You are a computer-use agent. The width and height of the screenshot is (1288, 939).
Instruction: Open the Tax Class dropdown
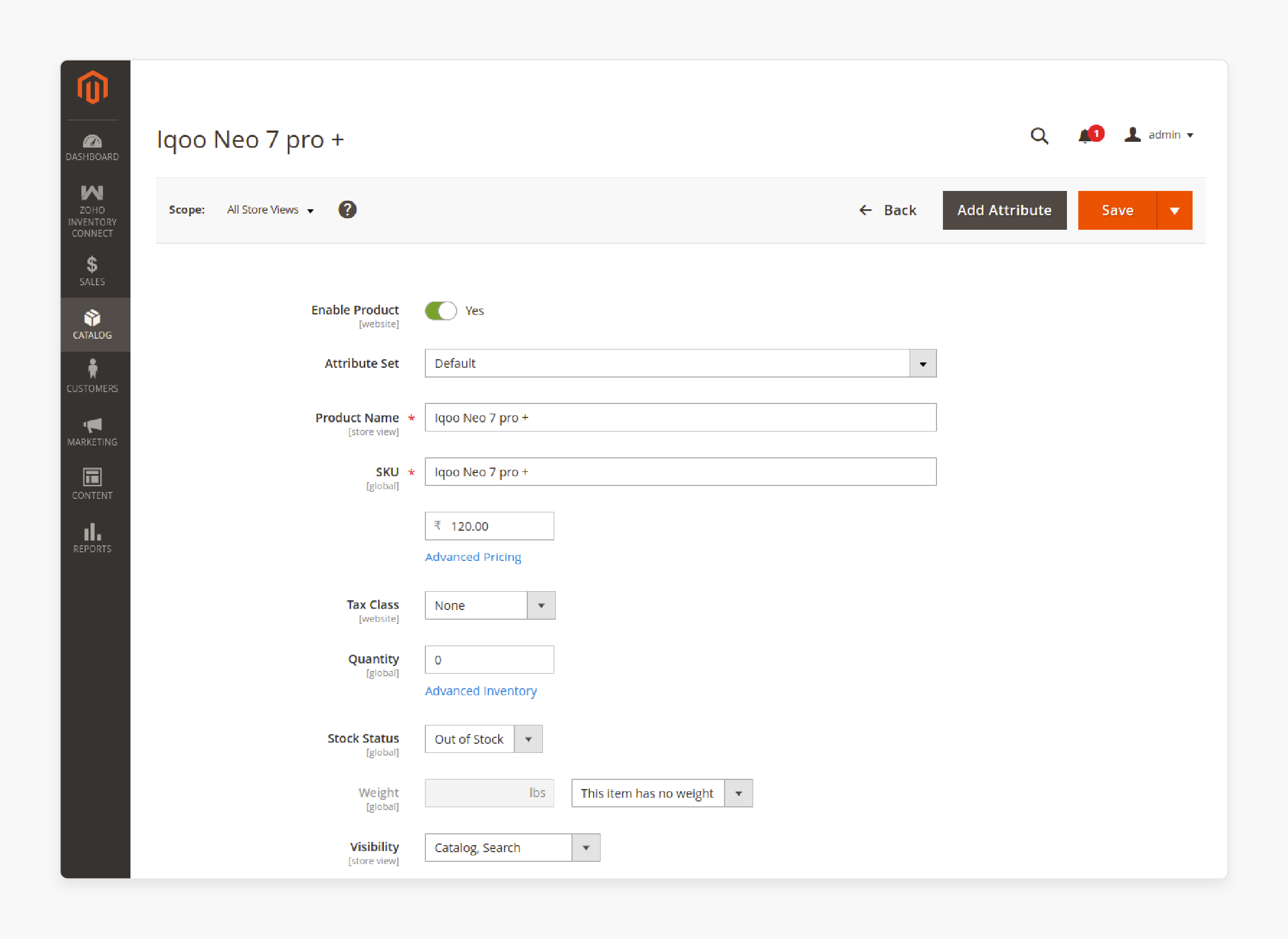490,605
